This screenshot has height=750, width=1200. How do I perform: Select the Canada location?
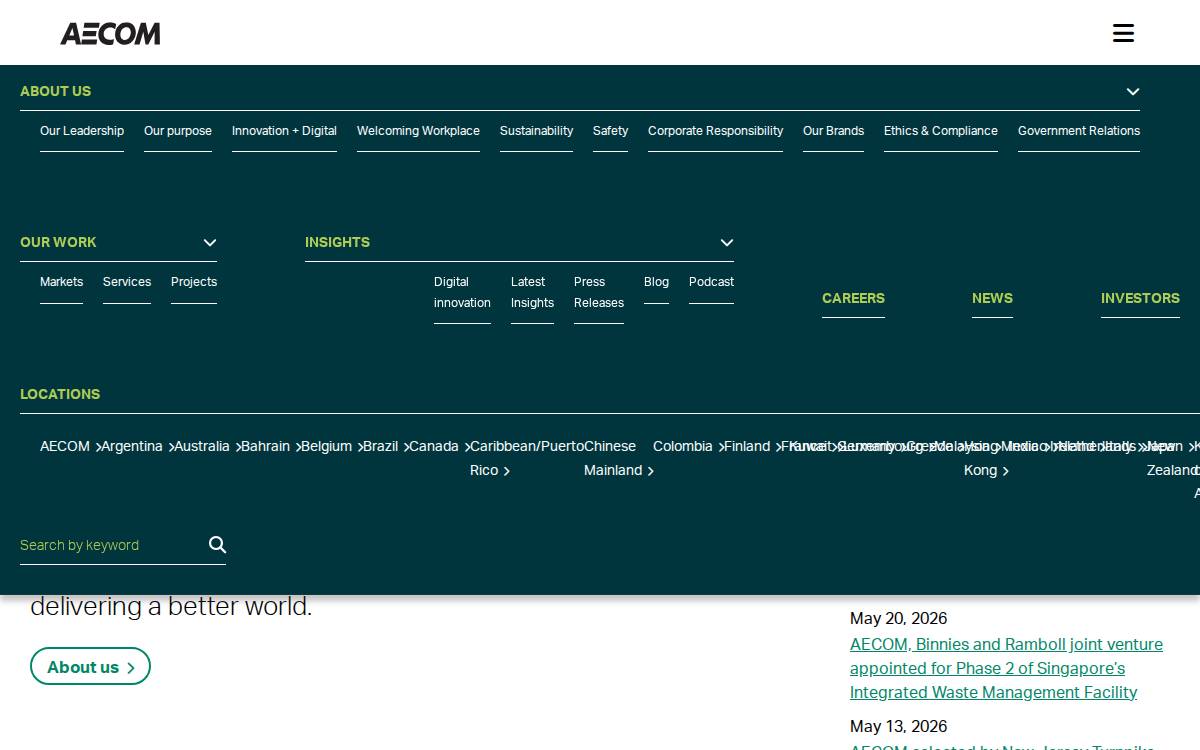click(x=440, y=446)
